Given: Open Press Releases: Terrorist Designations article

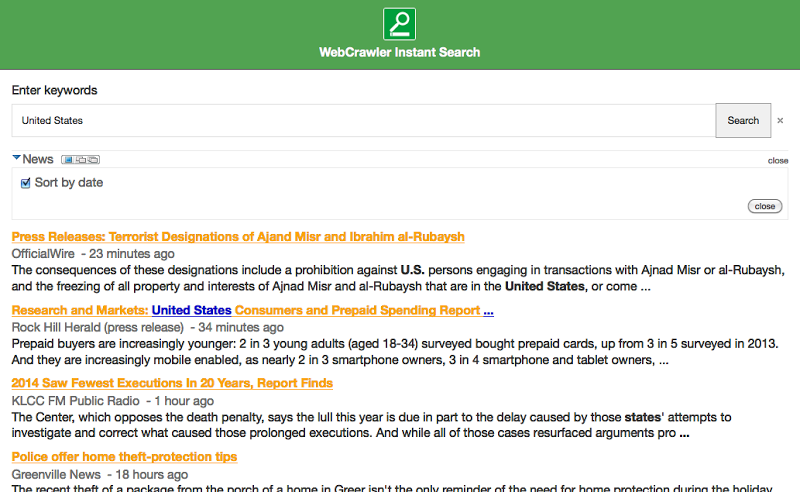Looking at the screenshot, I should (x=238, y=237).
